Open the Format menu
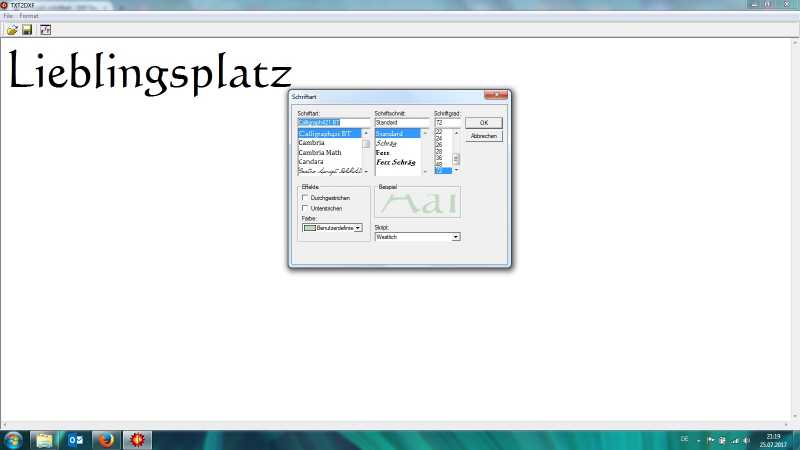The image size is (800, 450). (x=29, y=16)
